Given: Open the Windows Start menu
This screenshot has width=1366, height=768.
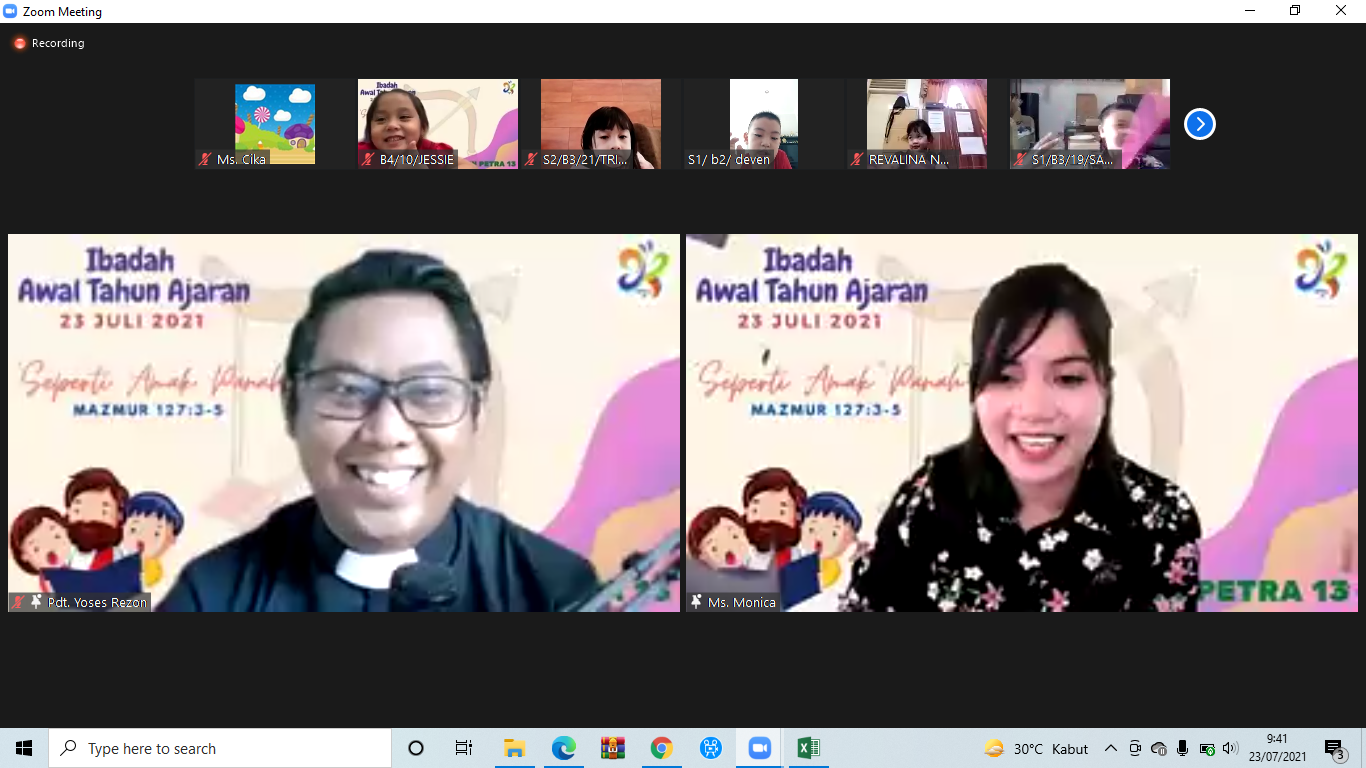Looking at the screenshot, I should tap(24, 748).
